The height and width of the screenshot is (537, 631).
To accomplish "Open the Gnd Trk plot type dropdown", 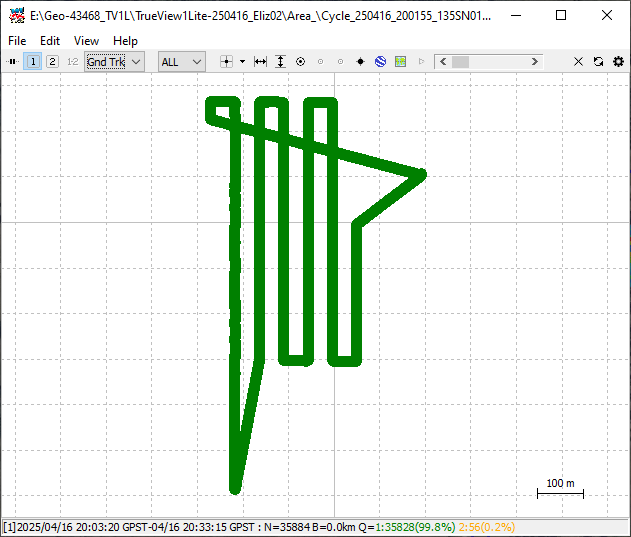I will (114, 62).
